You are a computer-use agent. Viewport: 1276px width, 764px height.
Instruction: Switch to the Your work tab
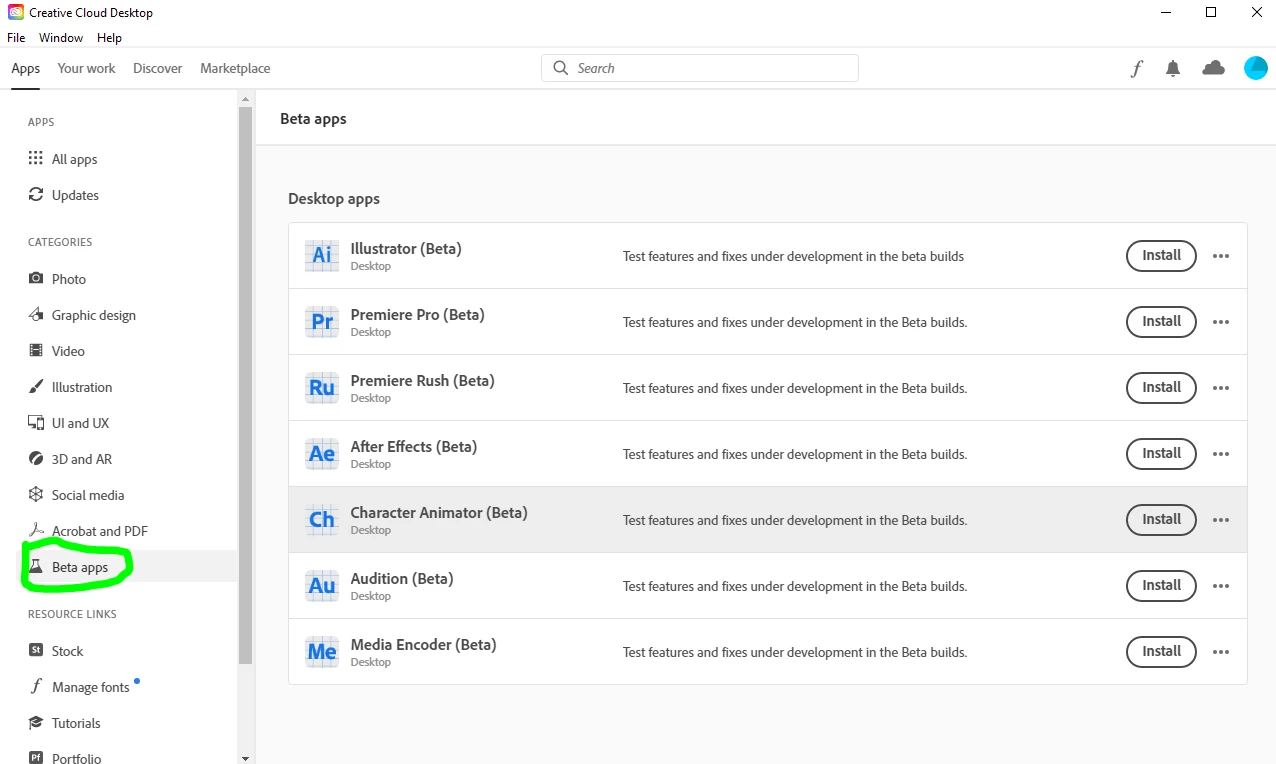point(86,68)
